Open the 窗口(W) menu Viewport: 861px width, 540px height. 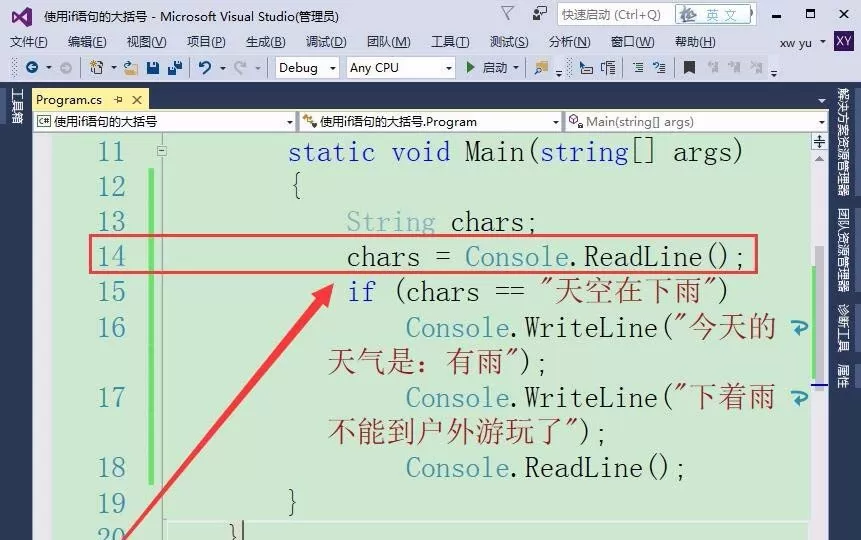[633, 42]
